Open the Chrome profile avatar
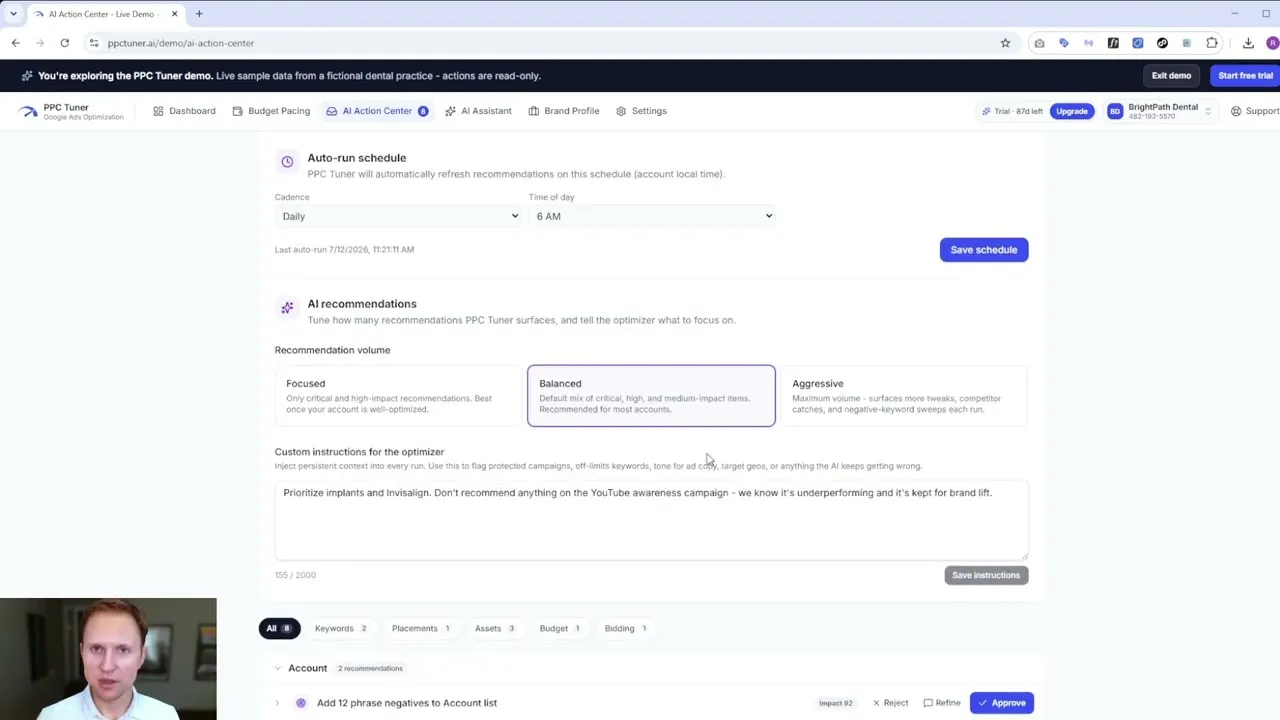Image resolution: width=1280 pixels, height=720 pixels. click(1272, 43)
